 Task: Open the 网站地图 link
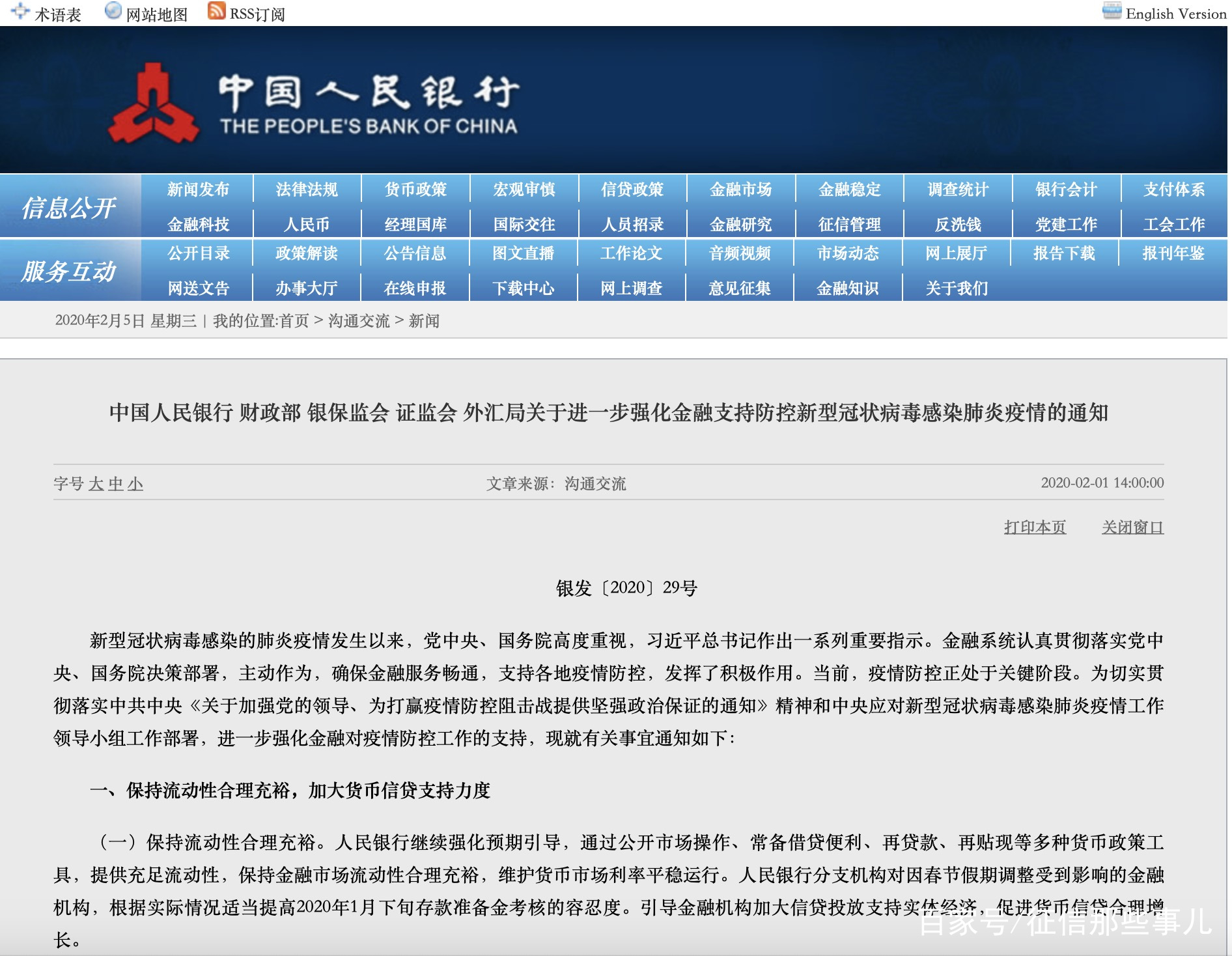point(157,14)
